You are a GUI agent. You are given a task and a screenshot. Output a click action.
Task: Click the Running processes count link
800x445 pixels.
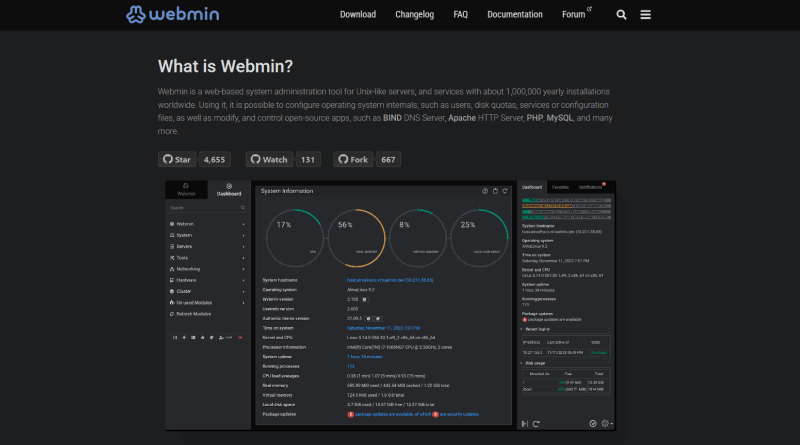point(351,366)
